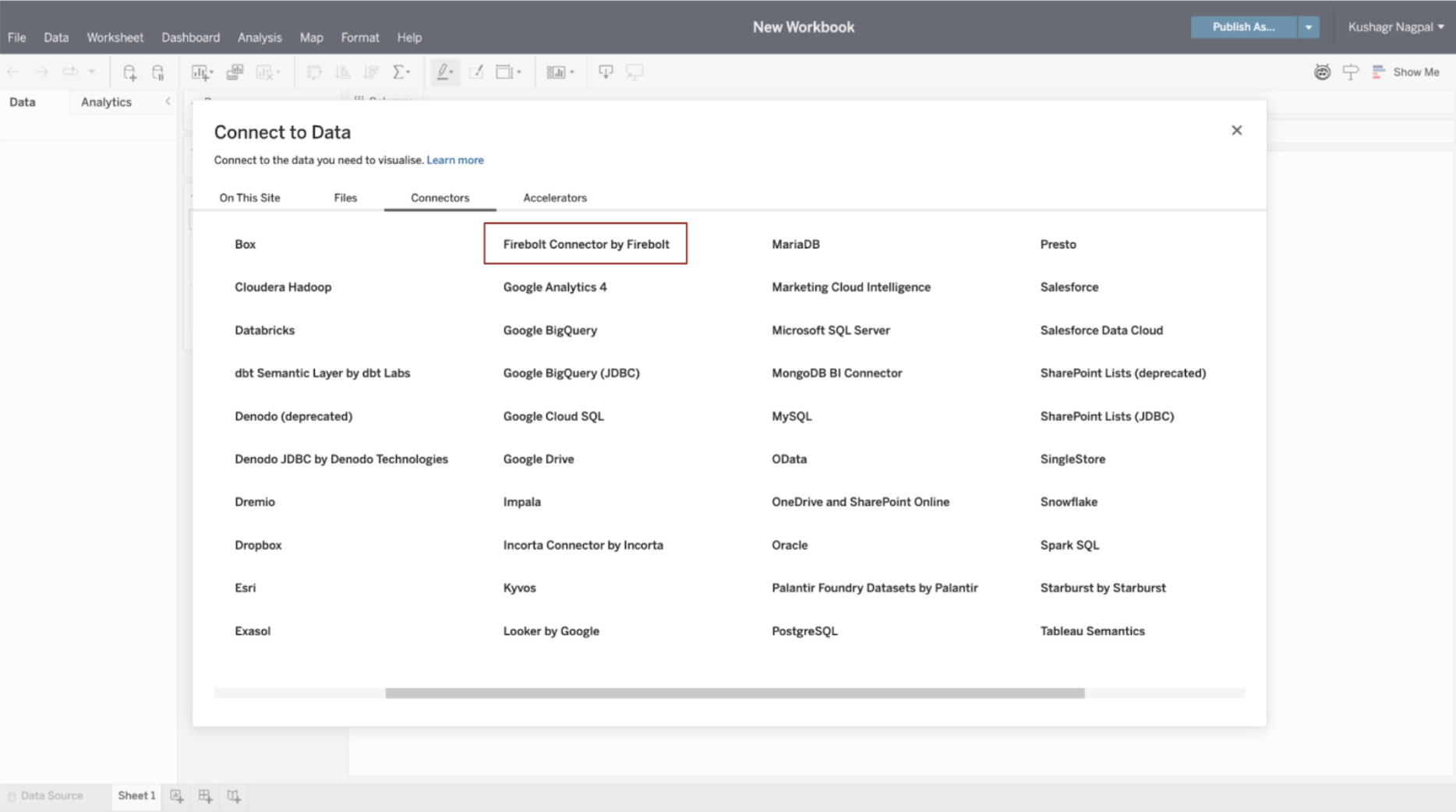Screen dimensions: 1456x812
Task: Open the Analysis menu
Action: pyautogui.click(x=260, y=37)
